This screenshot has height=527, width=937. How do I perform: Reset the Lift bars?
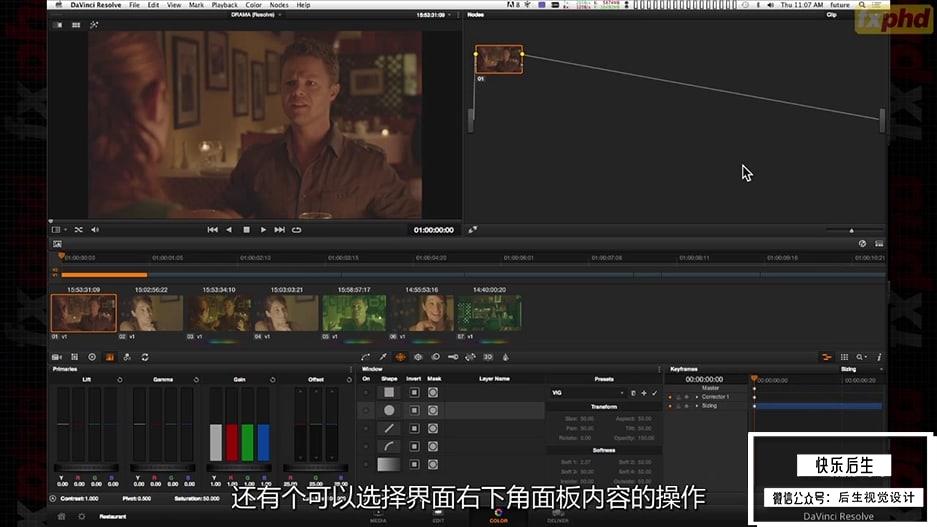click(120, 380)
